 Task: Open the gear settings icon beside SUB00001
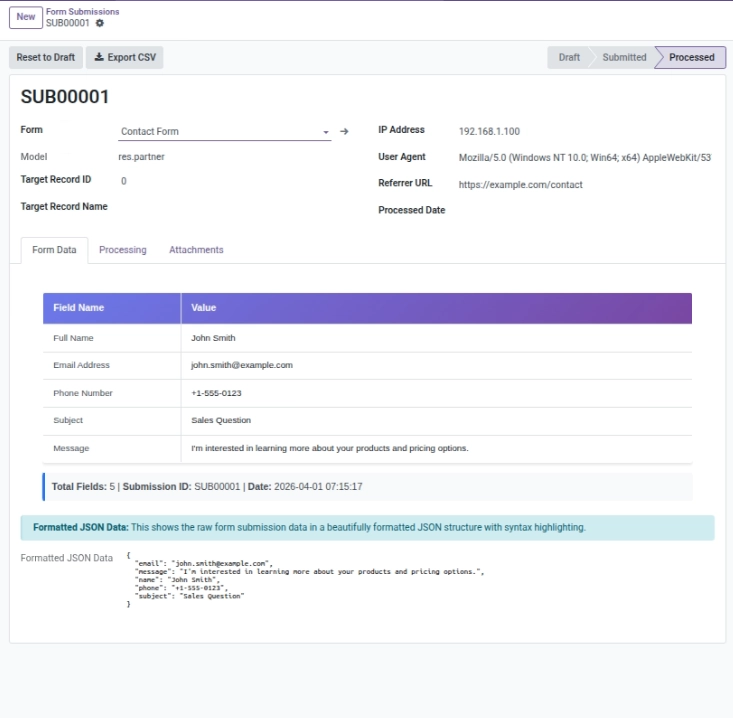pos(100,23)
